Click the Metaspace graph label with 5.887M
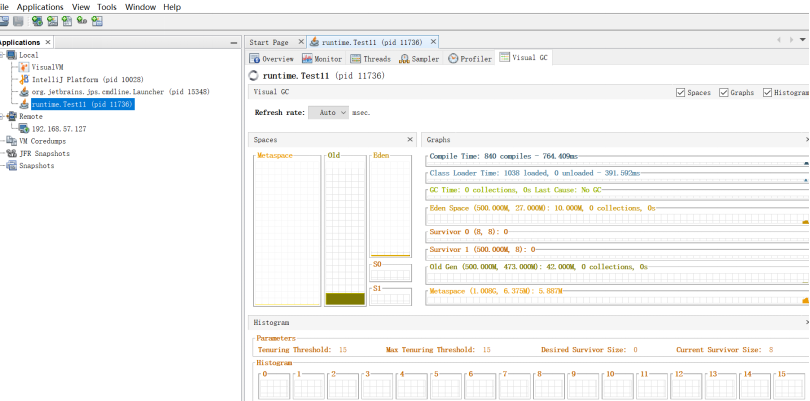810x401 pixels. pos(495,291)
